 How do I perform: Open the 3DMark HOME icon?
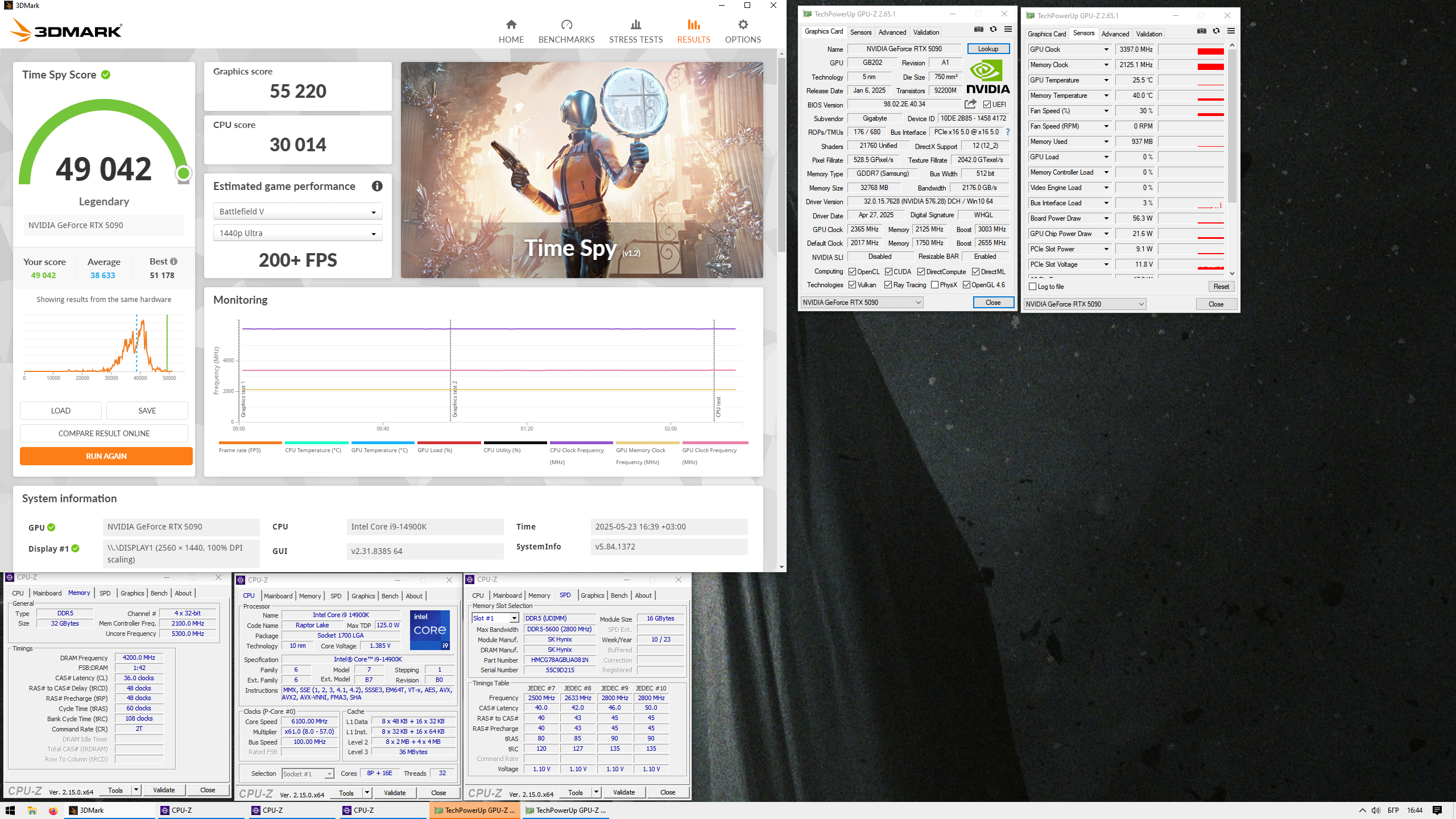511,24
